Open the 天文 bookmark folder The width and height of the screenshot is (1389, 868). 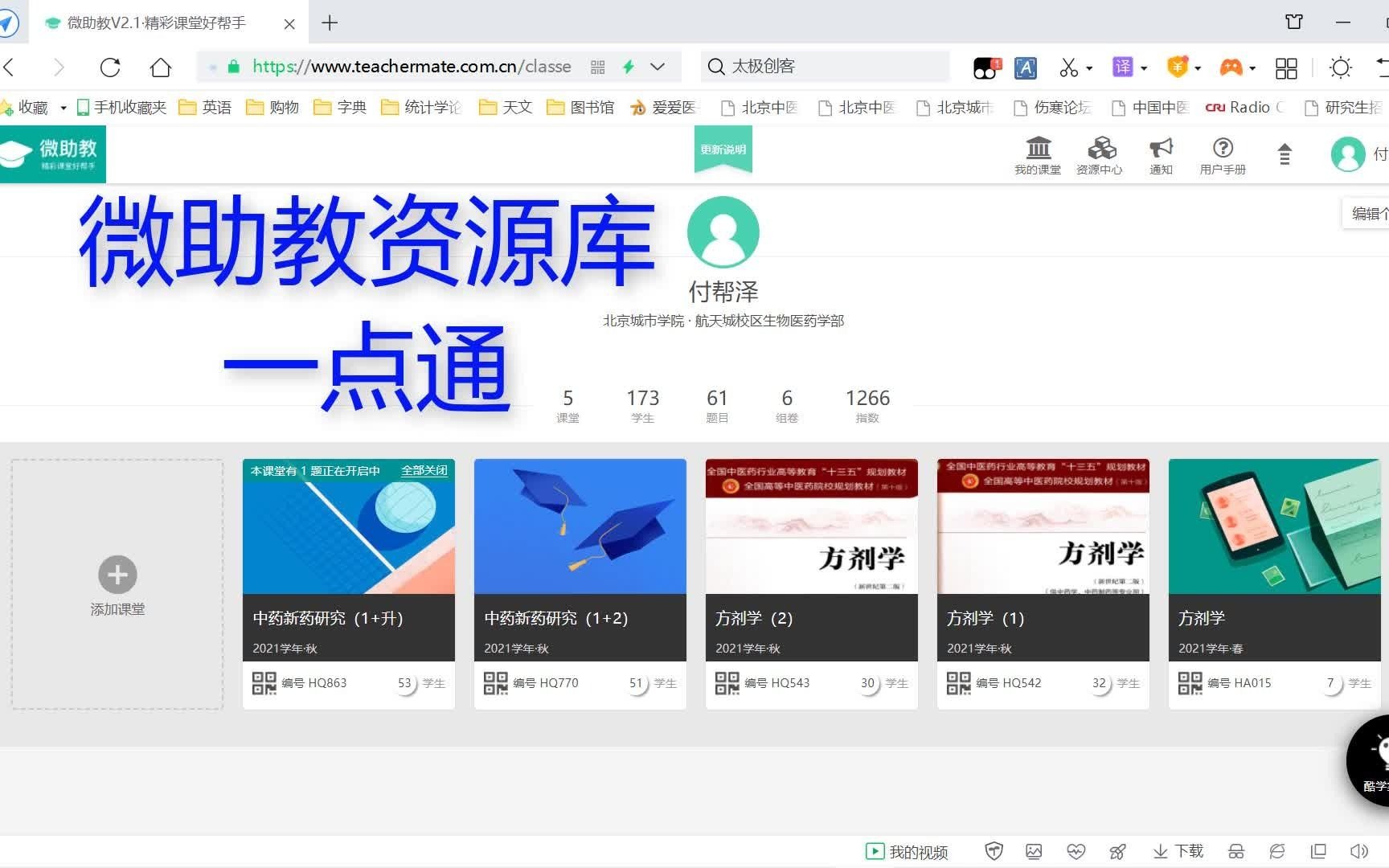(x=506, y=108)
